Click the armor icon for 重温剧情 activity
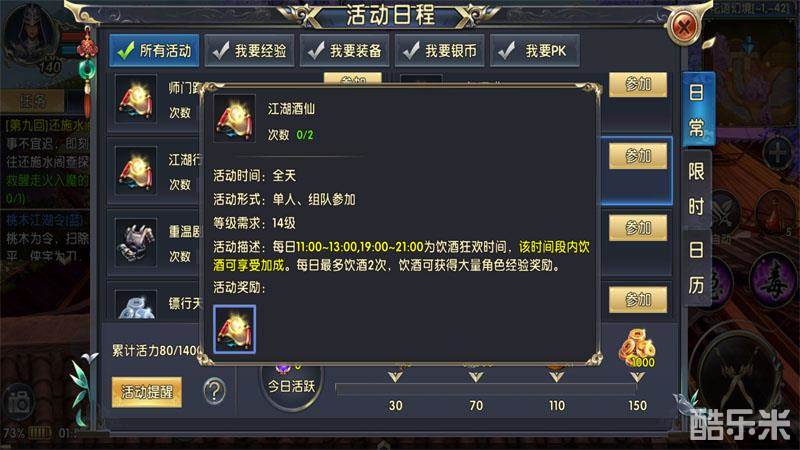 click(x=136, y=242)
